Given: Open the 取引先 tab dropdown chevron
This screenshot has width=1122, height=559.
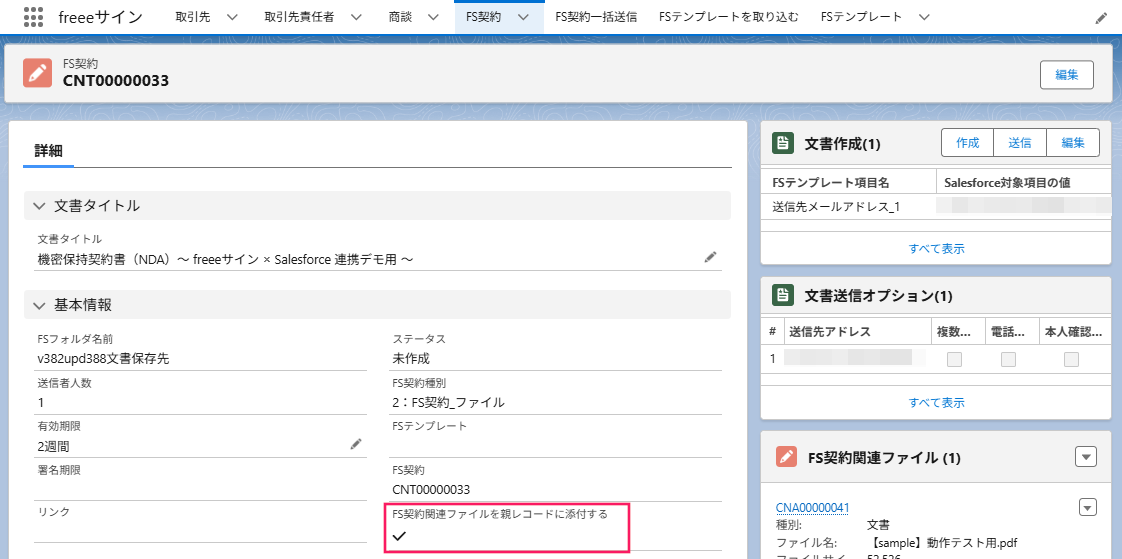Looking at the screenshot, I should click(x=231, y=17).
